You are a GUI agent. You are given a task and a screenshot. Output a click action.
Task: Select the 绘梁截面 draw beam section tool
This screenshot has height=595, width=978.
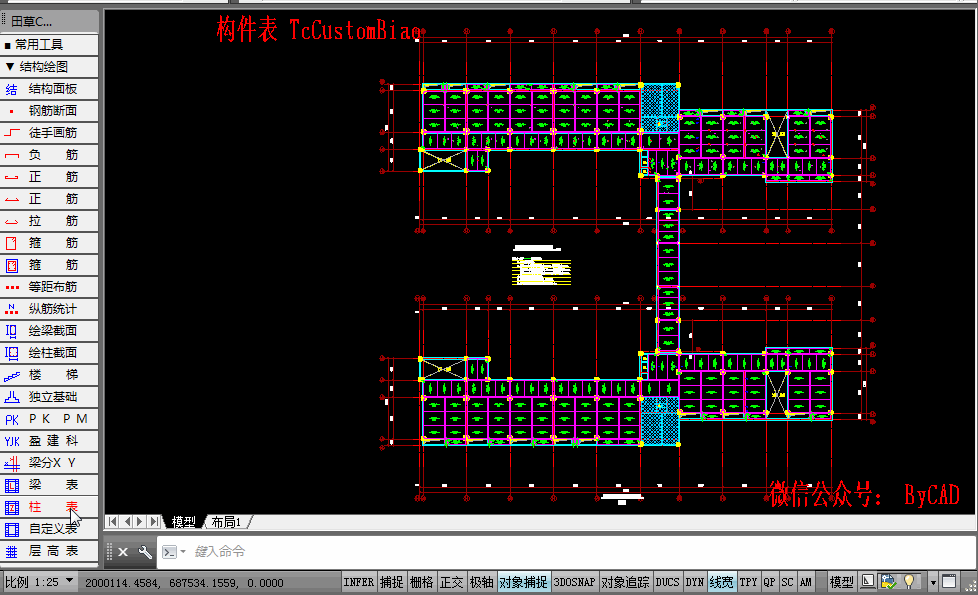[x=49, y=331]
